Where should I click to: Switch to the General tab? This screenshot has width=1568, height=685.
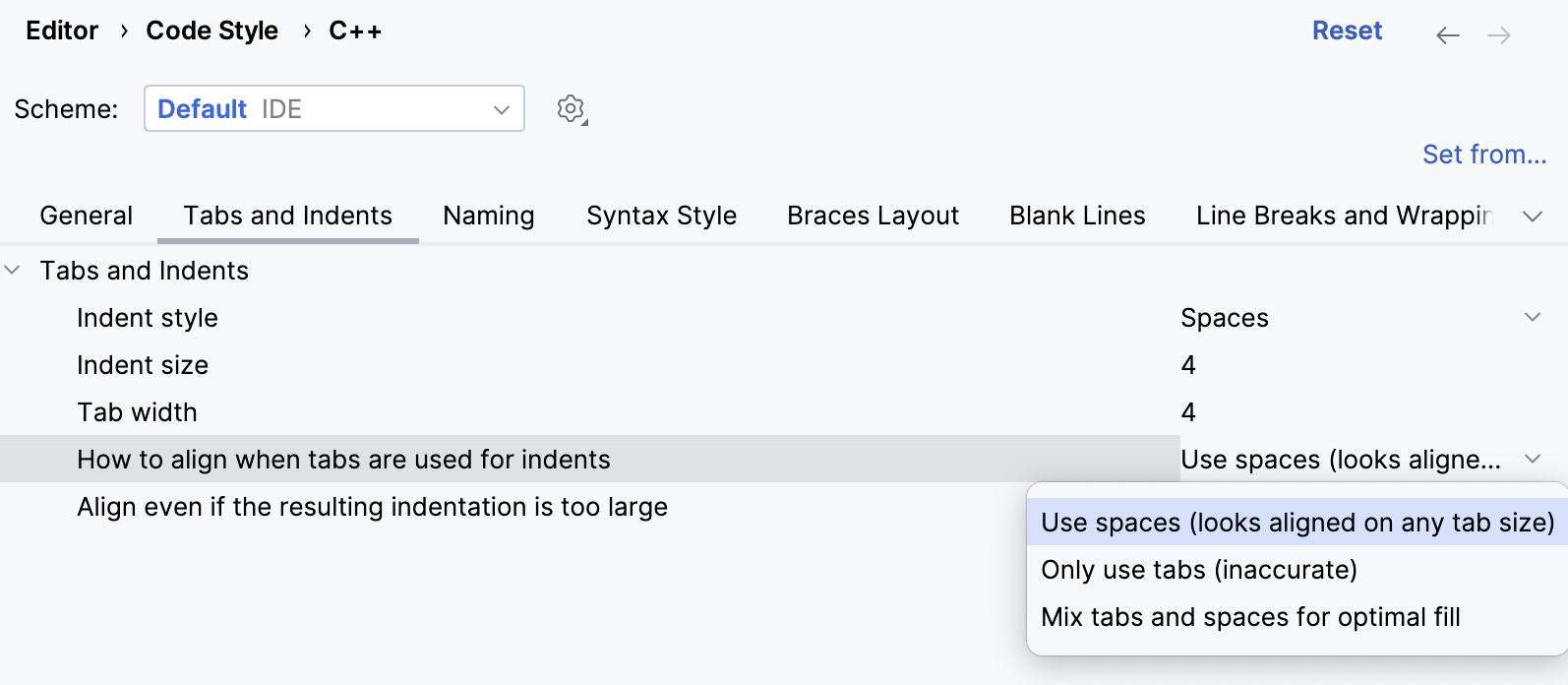pyautogui.click(x=86, y=216)
